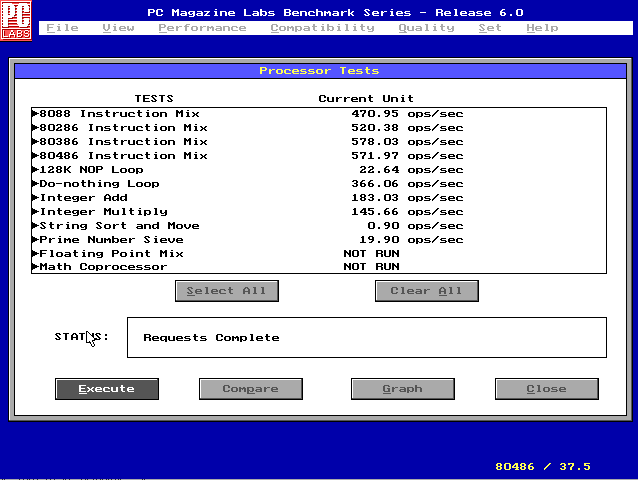The width and height of the screenshot is (638, 480).
Task: Toggle the 80286 Instruction Mix test
Action: point(123,127)
